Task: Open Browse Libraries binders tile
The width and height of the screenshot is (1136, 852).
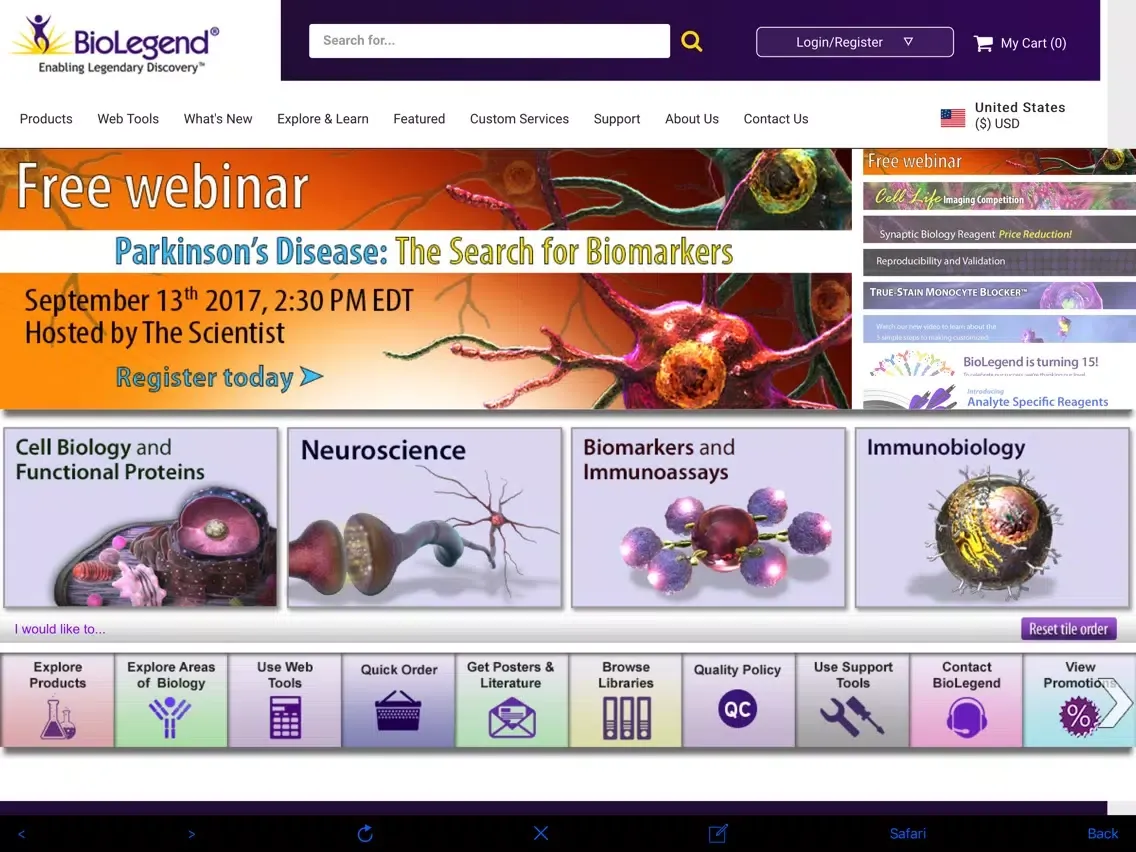Action: (626, 700)
